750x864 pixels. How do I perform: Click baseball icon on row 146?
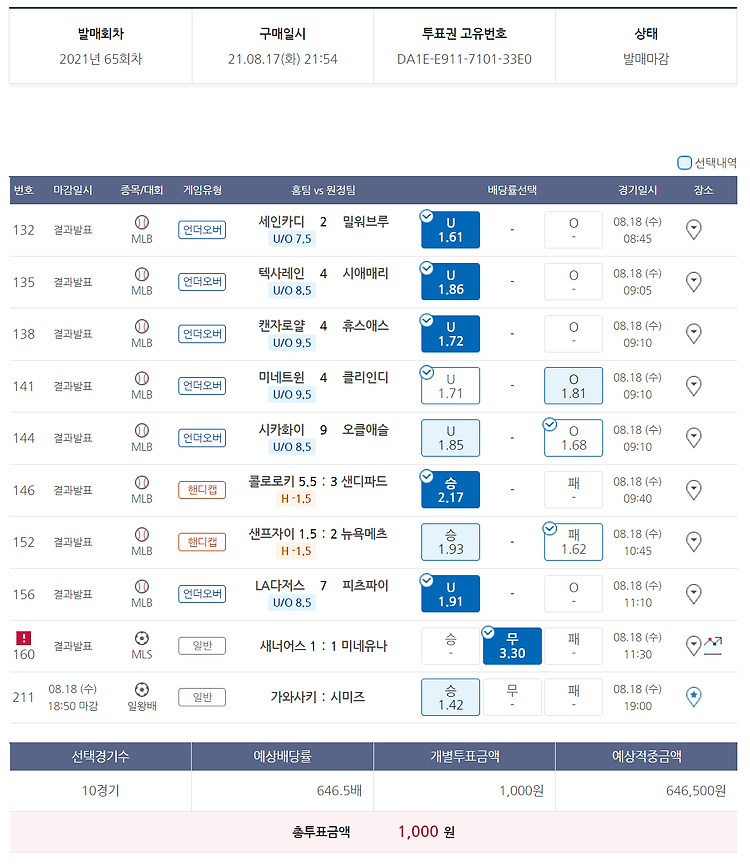coord(142,482)
